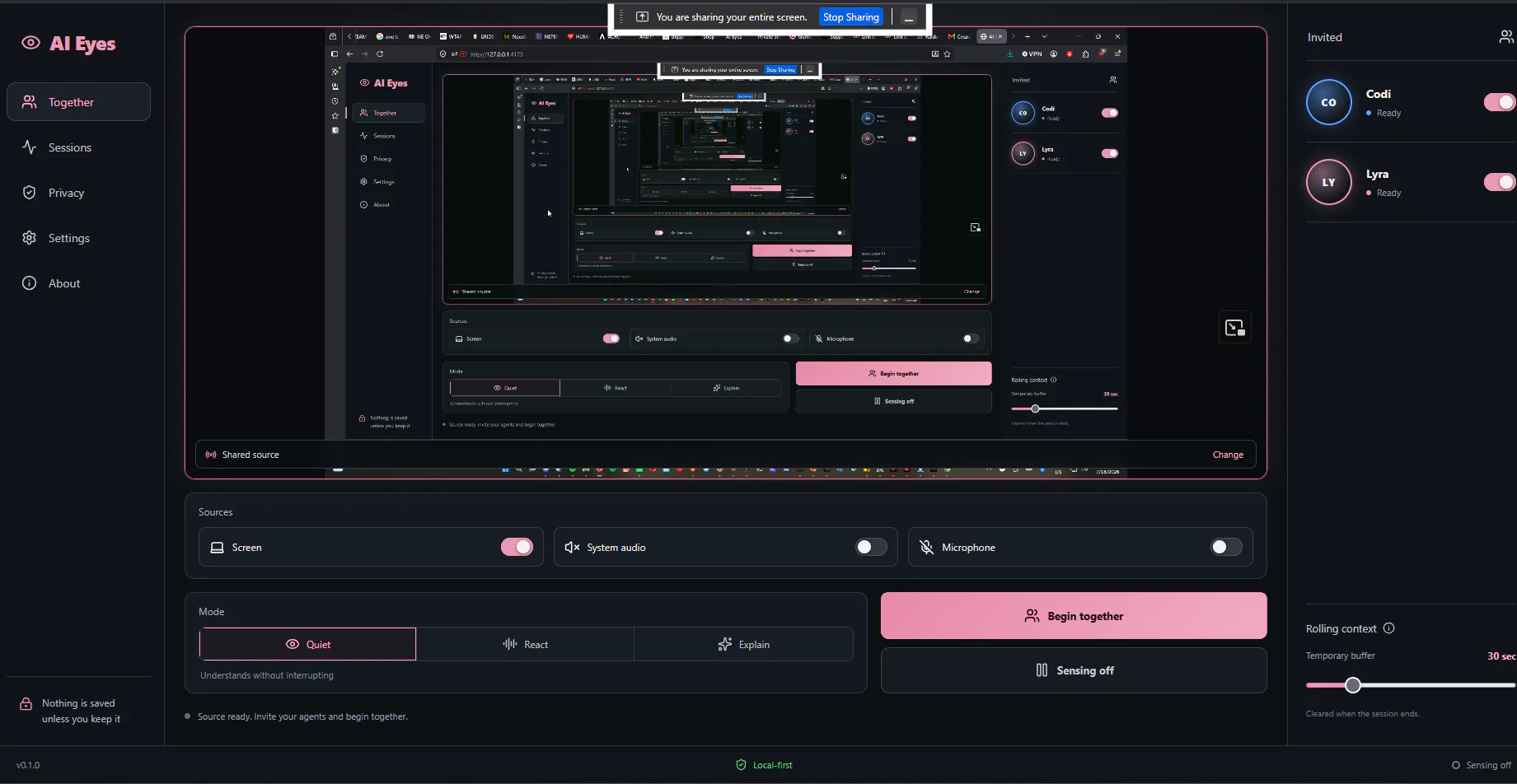Open the Privacy page from the main sidebar
The width and height of the screenshot is (1517, 784).
78,193
